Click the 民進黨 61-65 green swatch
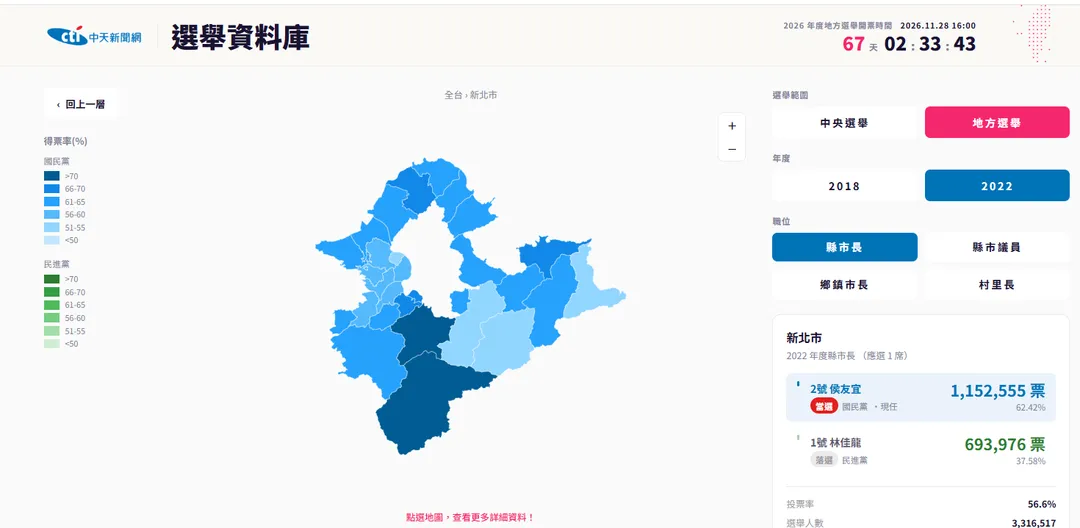The width and height of the screenshot is (1080, 528). [52, 305]
